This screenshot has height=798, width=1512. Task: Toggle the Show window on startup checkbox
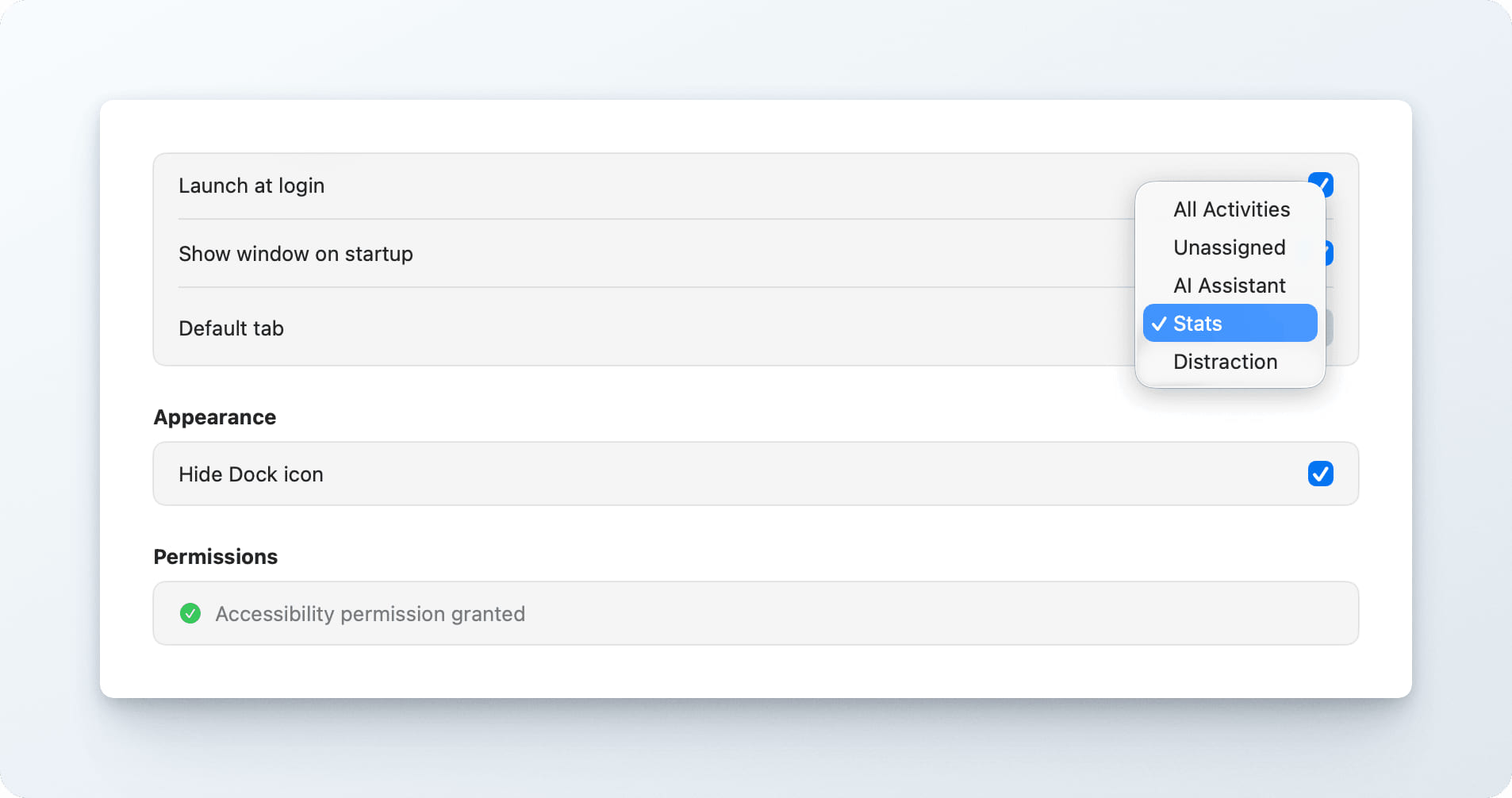pyautogui.click(x=1329, y=253)
